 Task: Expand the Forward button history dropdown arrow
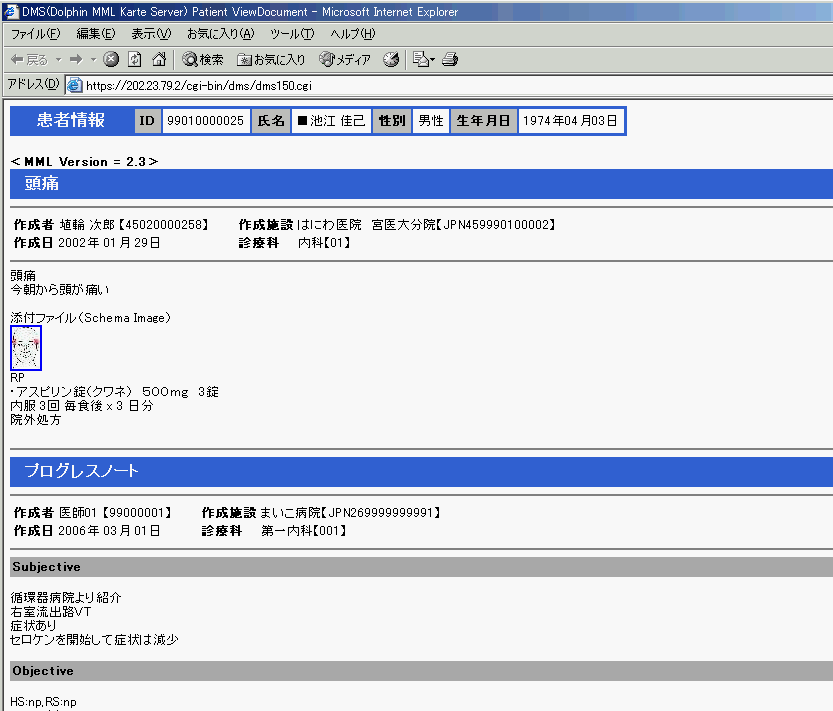point(91,59)
